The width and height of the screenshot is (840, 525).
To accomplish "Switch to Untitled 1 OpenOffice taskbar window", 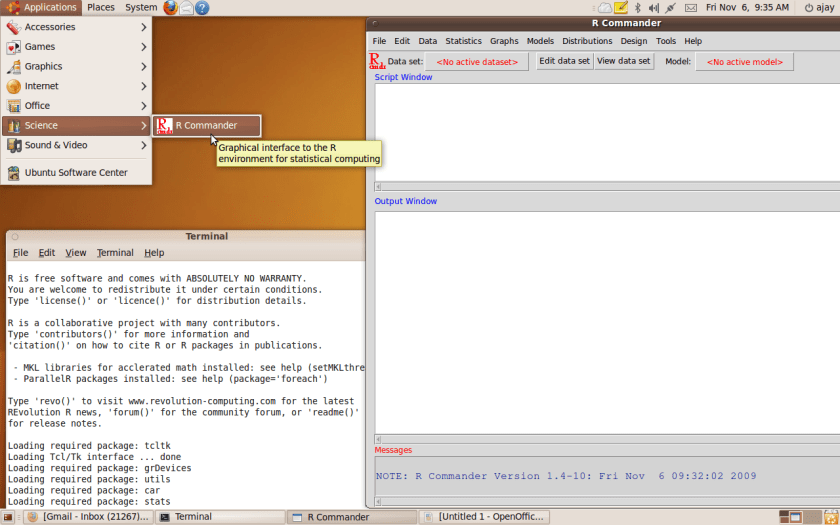I will (483, 517).
